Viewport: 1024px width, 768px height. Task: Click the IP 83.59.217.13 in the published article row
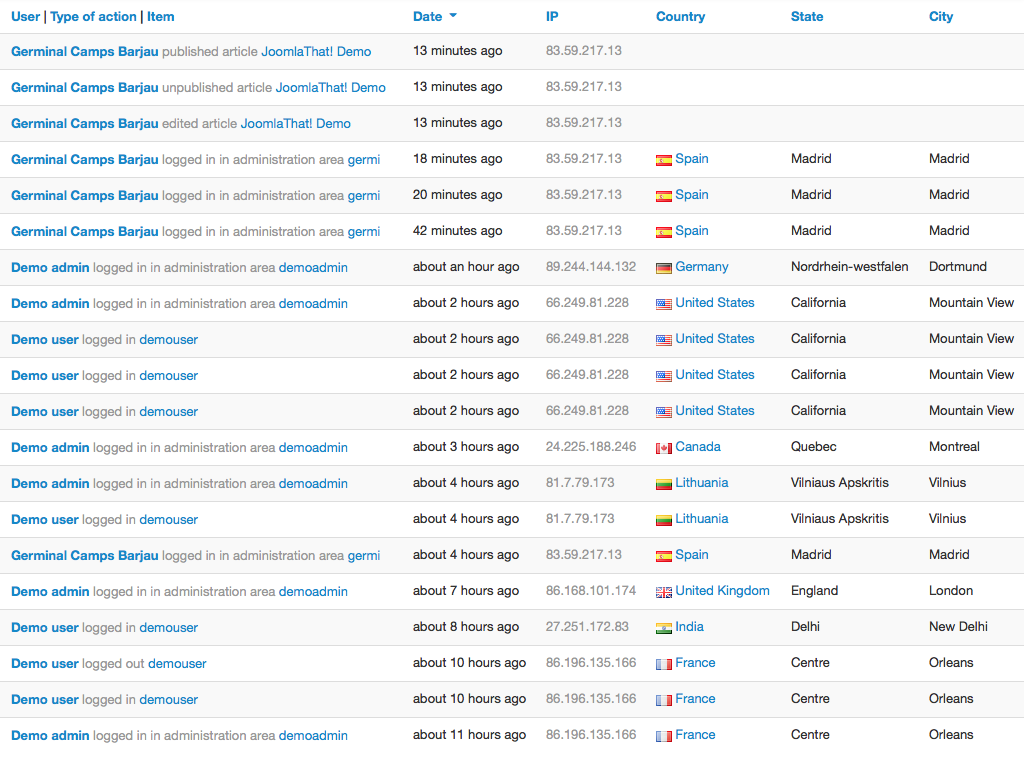pyautogui.click(x=584, y=50)
